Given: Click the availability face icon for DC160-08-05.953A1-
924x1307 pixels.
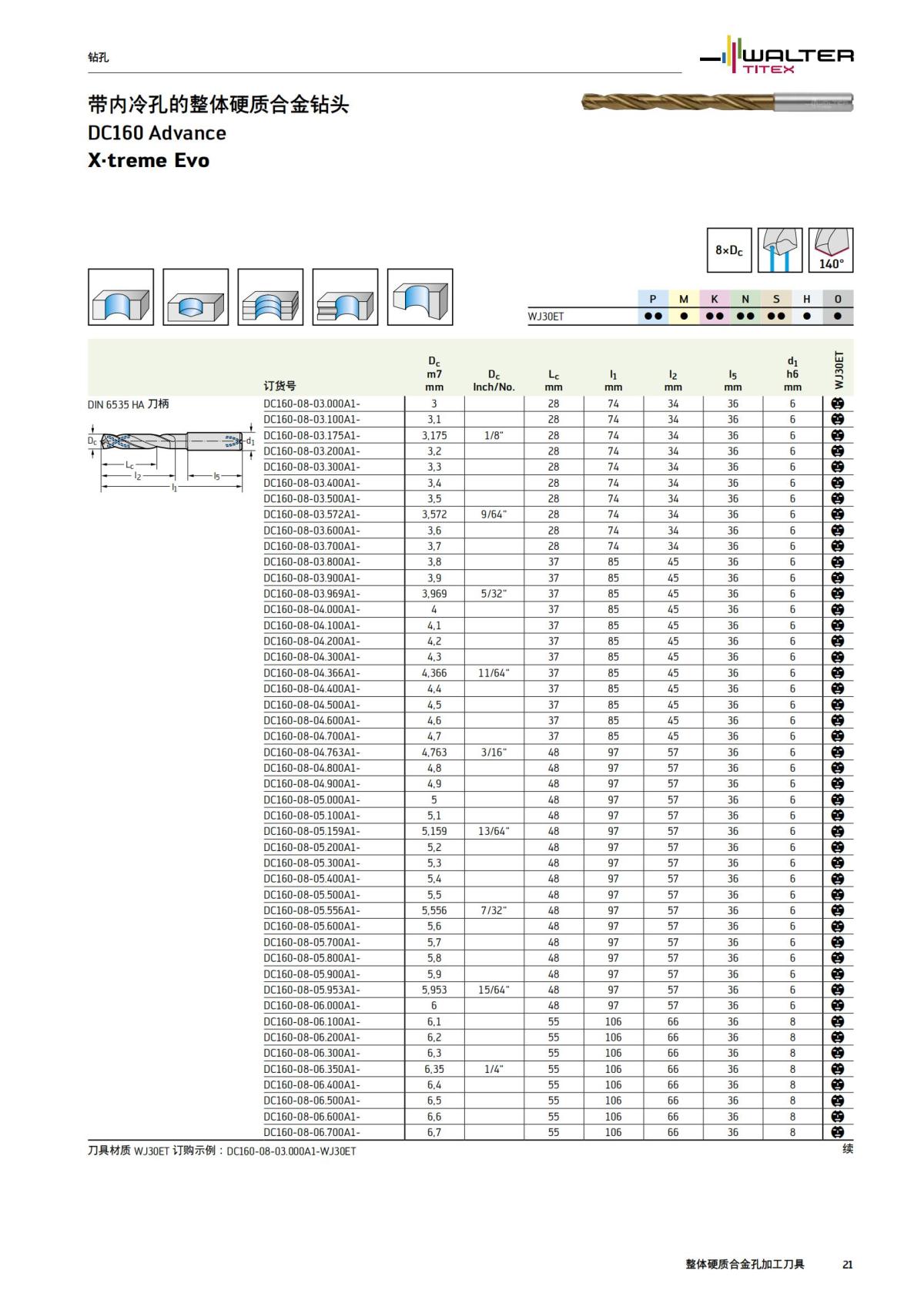Looking at the screenshot, I should click(838, 990).
